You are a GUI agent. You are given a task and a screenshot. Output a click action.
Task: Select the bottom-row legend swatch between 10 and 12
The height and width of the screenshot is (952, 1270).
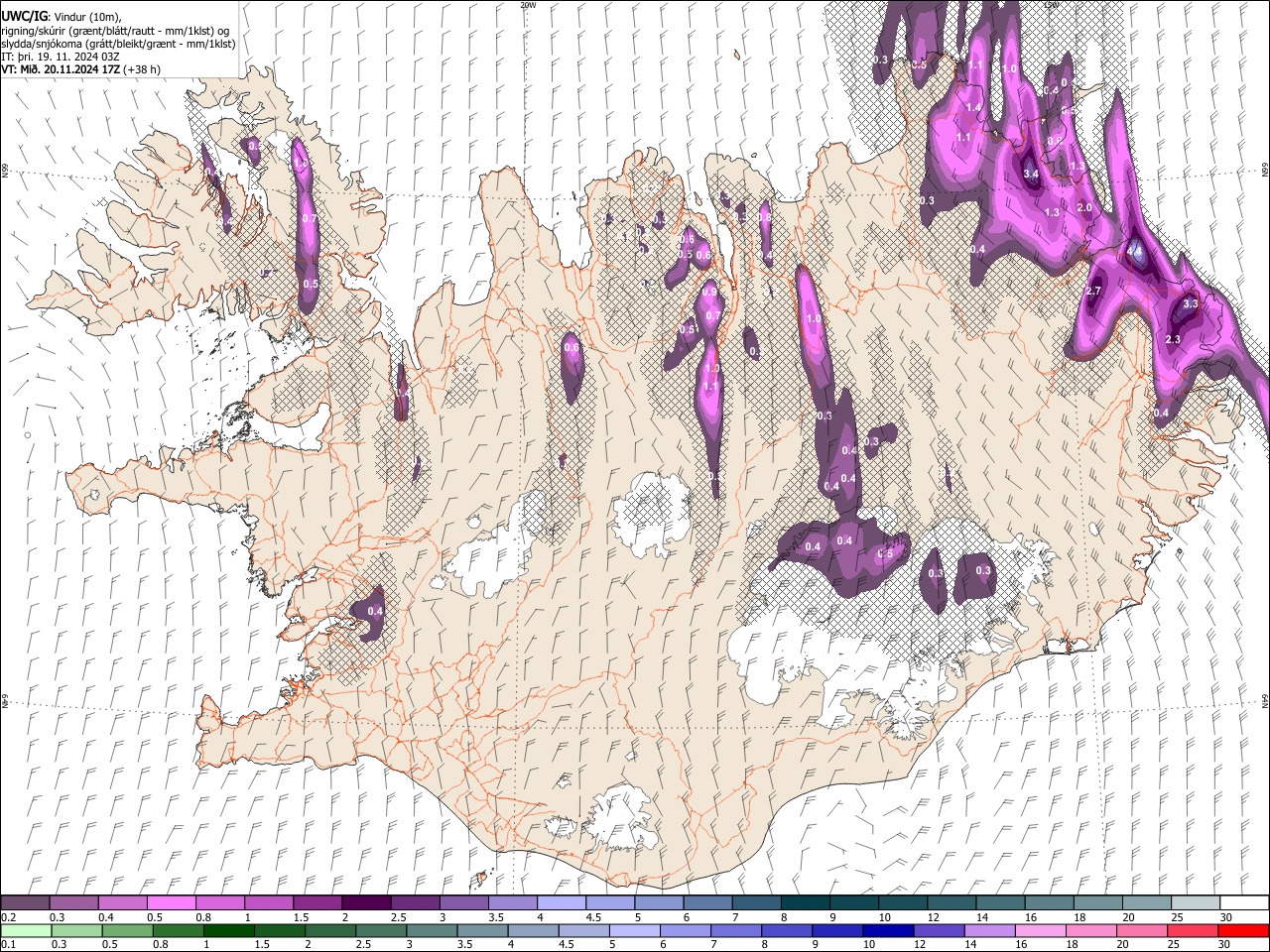point(887,930)
